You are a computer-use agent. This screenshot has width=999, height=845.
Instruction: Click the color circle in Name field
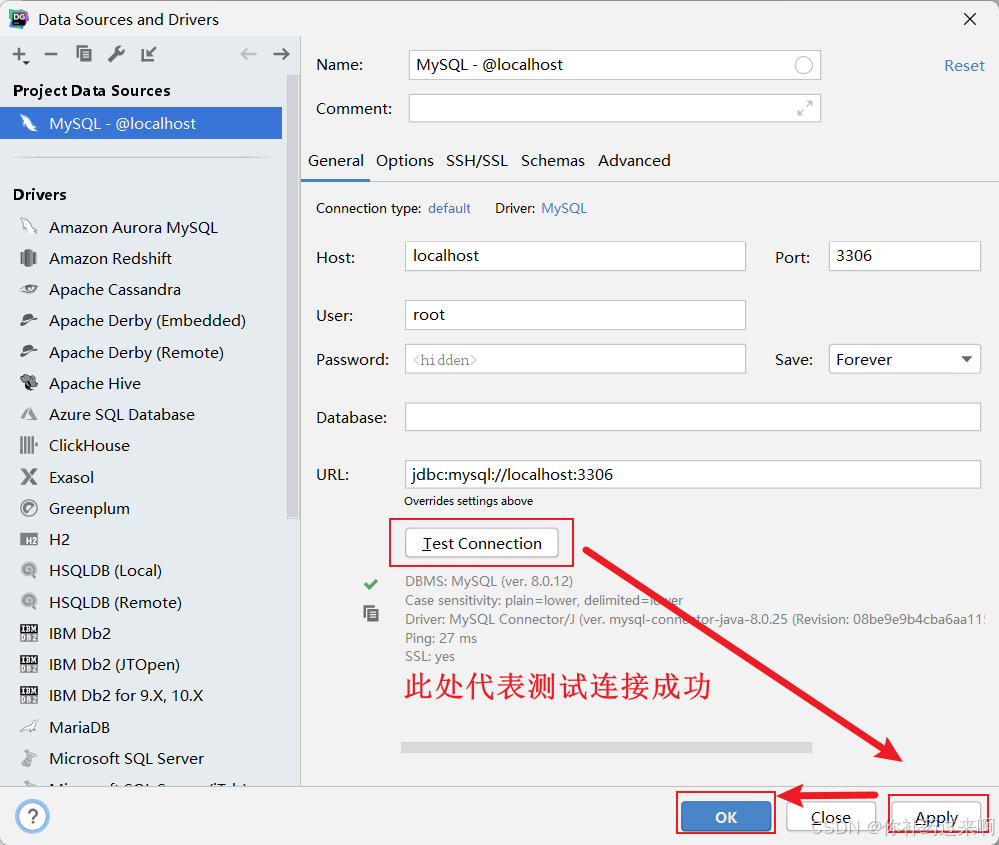803,65
